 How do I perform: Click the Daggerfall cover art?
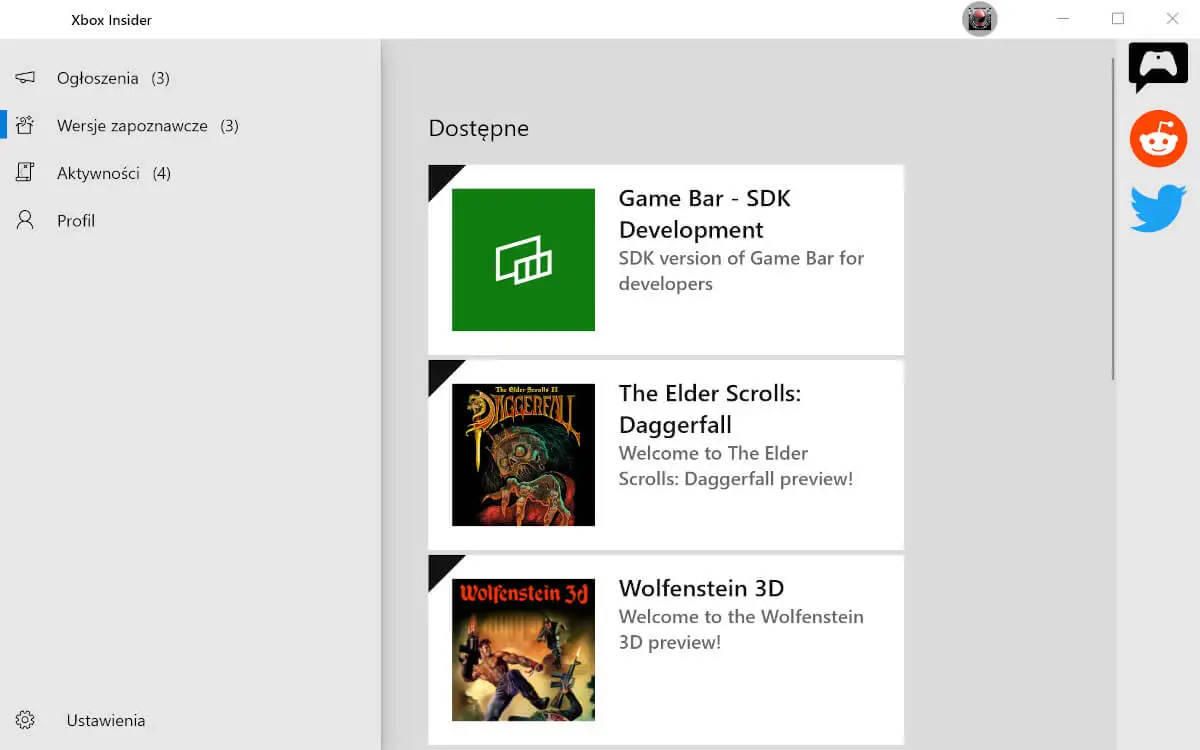point(522,454)
